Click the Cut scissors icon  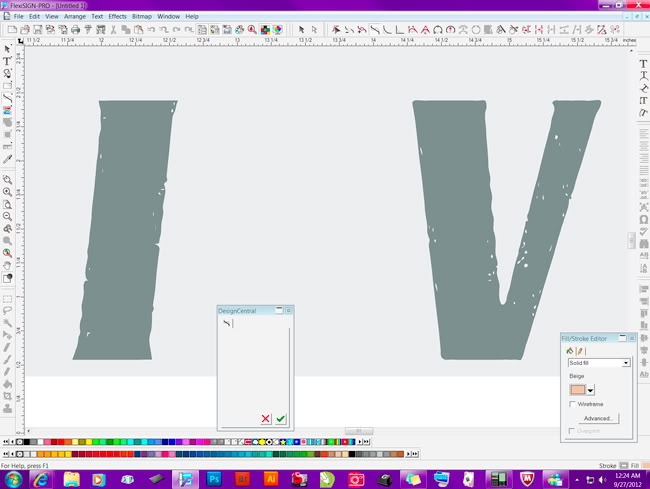pos(113,29)
